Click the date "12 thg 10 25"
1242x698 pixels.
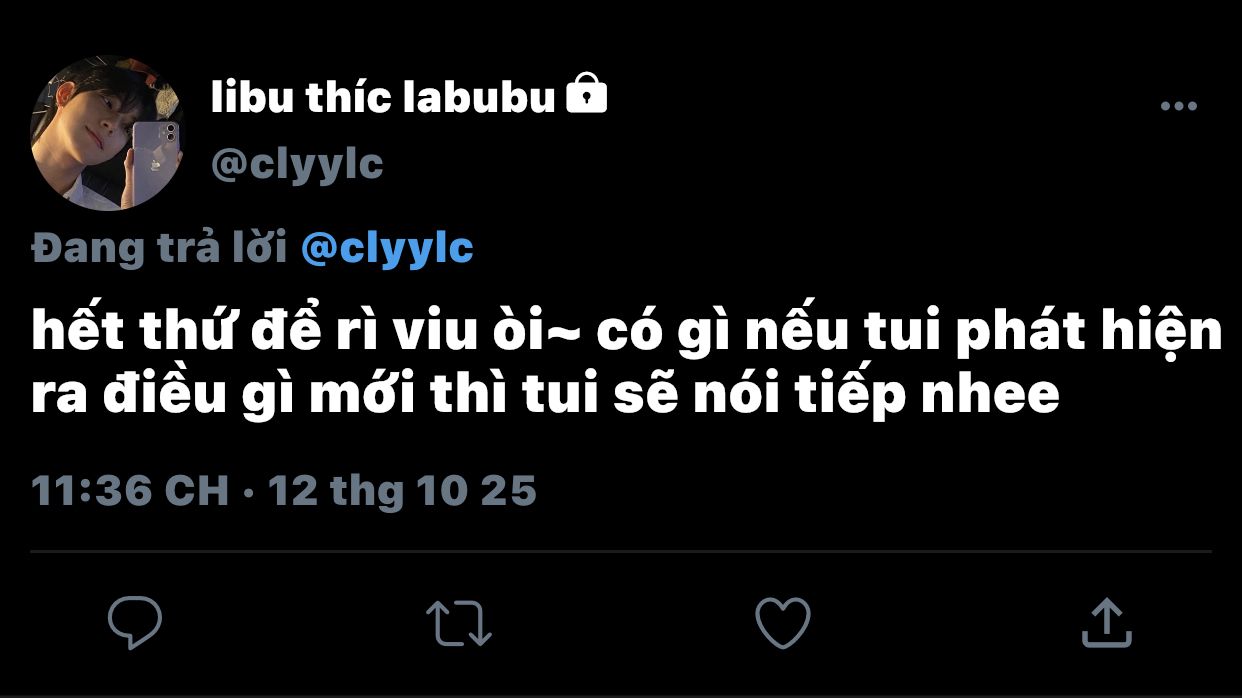402,491
